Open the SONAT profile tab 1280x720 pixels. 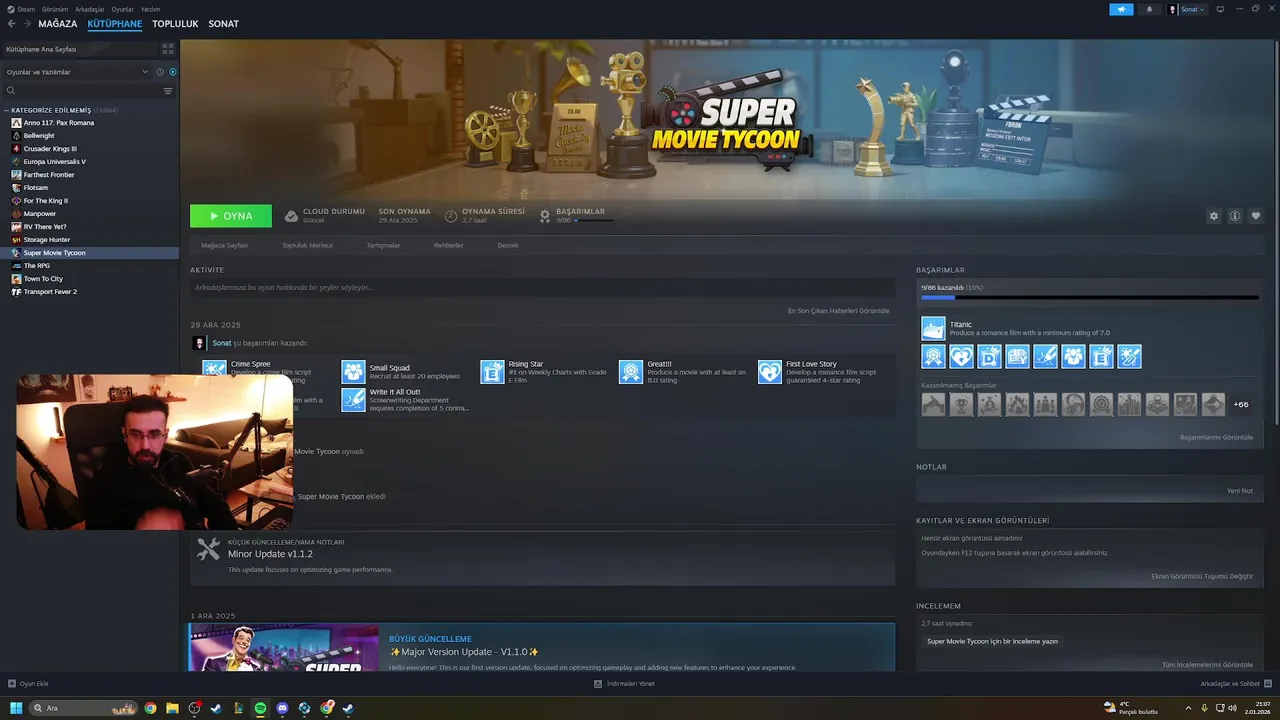click(224, 24)
